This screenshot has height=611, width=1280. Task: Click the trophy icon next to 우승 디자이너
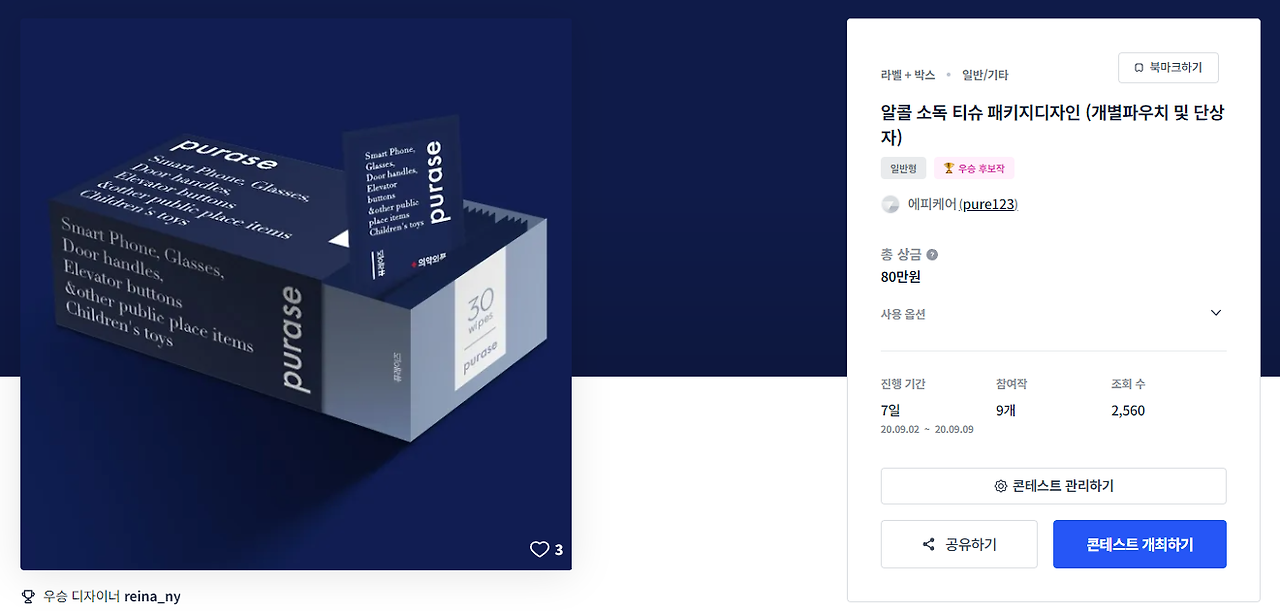(x=28, y=596)
